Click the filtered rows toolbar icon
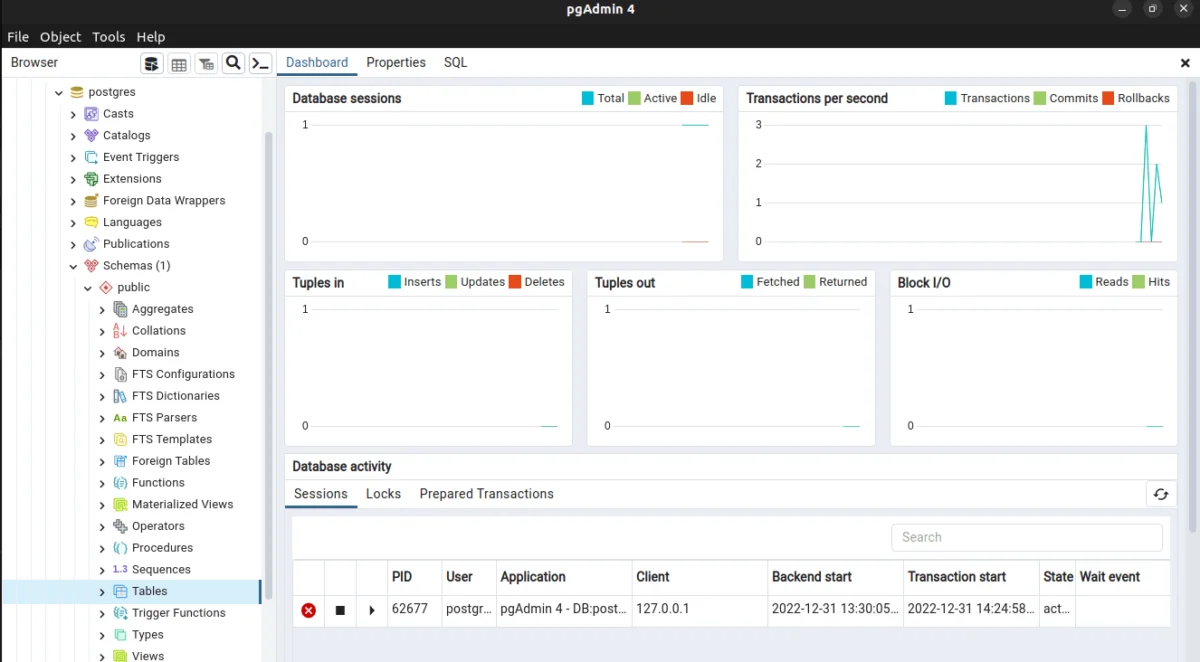 pos(206,63)
